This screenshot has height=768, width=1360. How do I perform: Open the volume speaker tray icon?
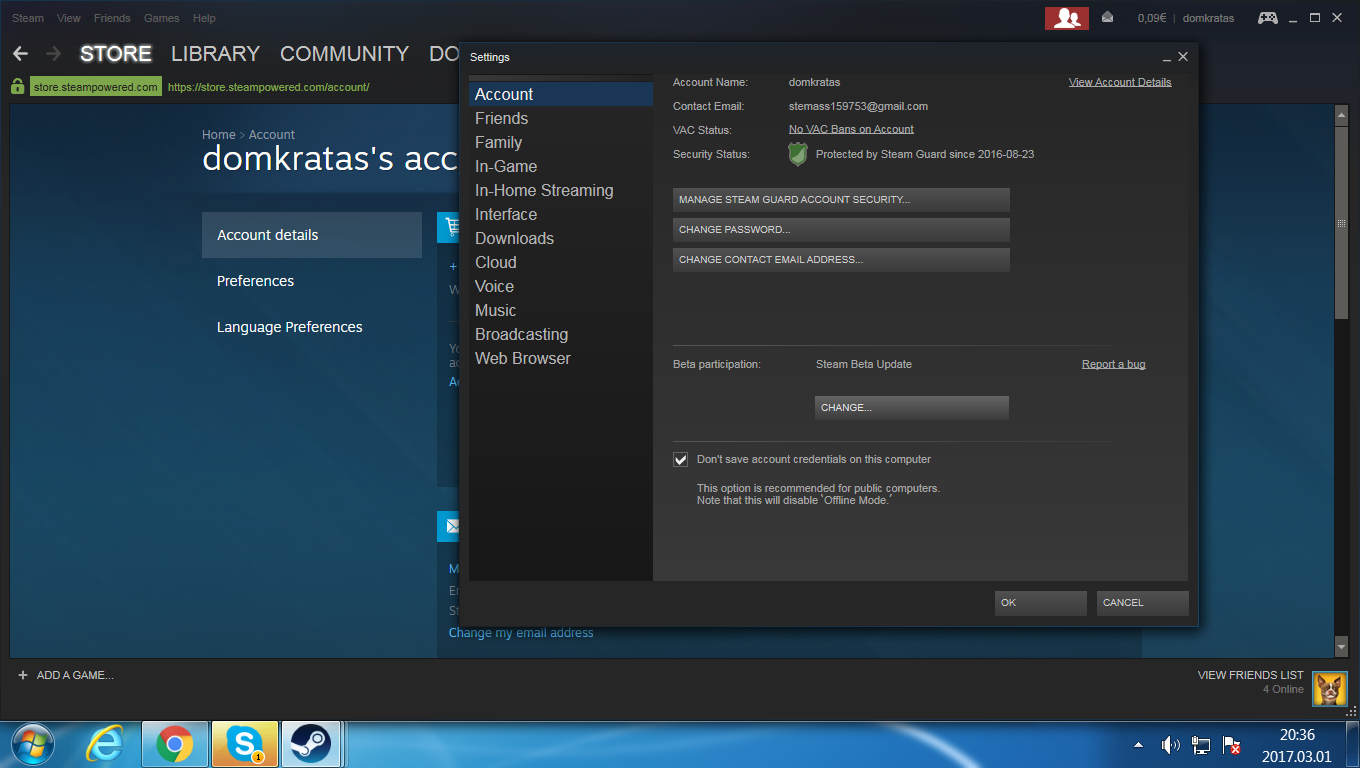pyautogui.click(x=1170, y=746)
